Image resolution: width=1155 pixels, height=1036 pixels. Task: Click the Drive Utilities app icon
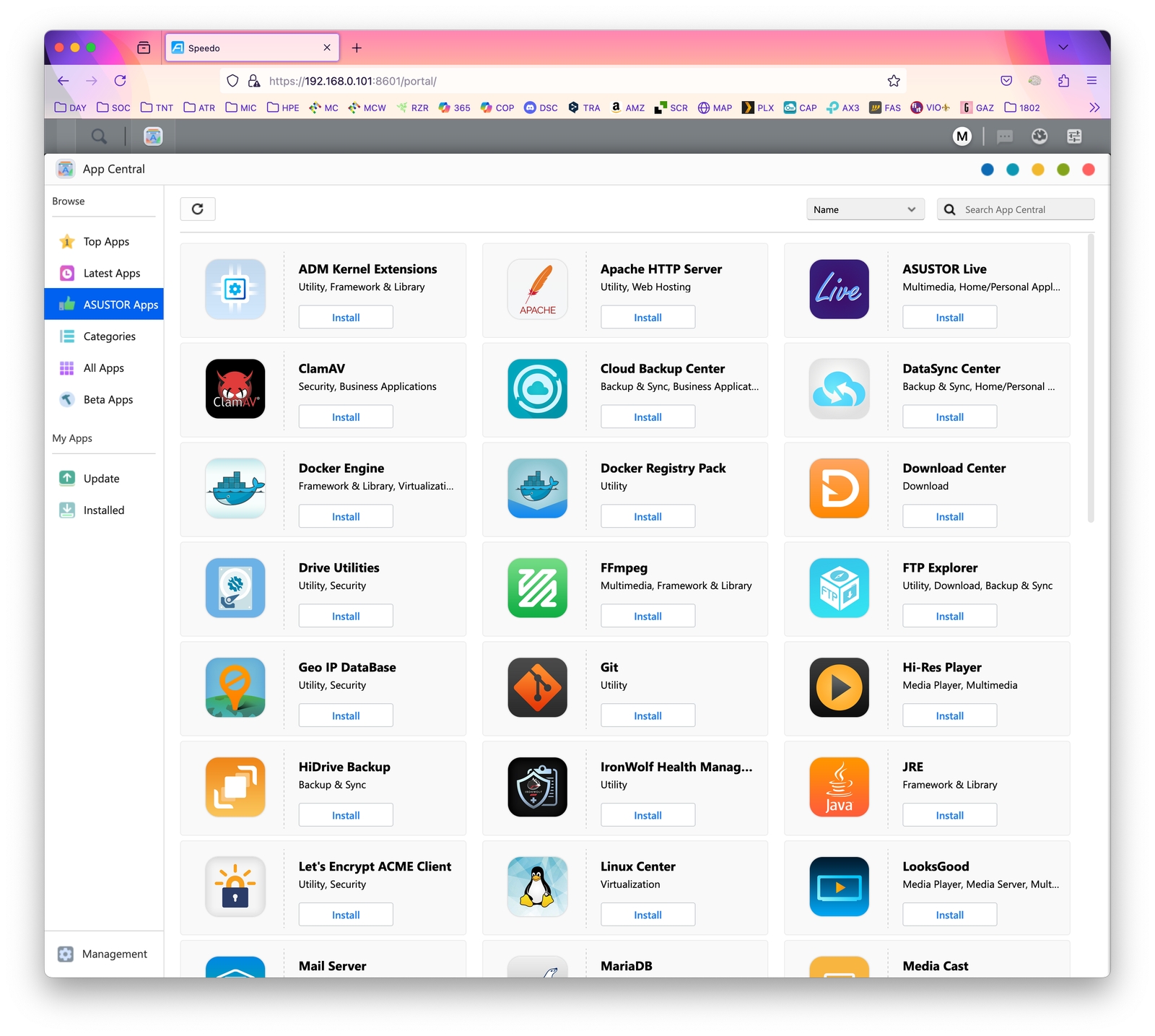point(235,588)
